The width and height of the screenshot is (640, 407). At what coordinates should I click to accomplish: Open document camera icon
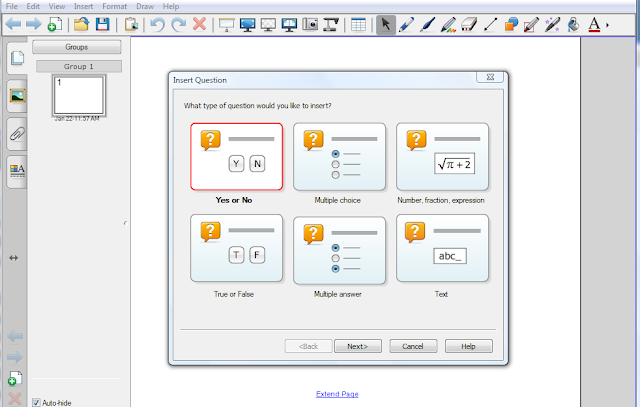coord(331,24)
